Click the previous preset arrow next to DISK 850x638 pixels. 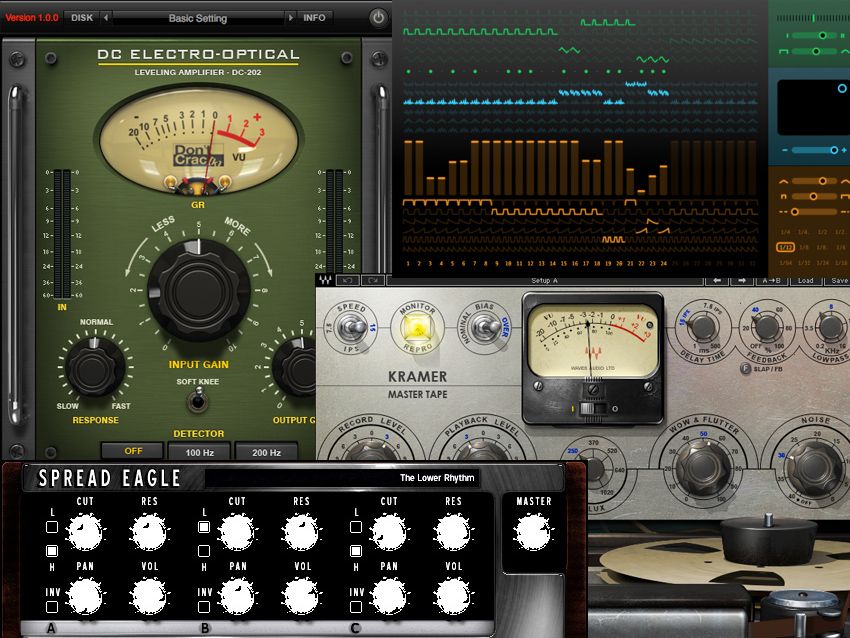coord(106,18)
